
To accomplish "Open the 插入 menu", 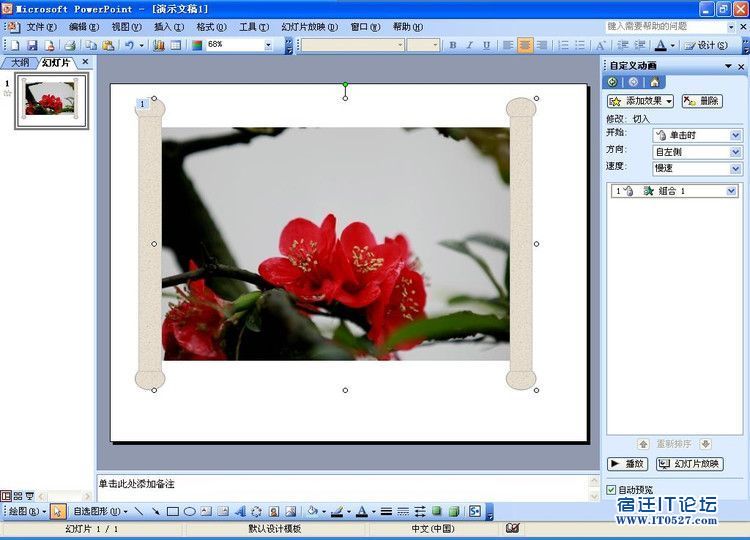I will click(x=169, y=27).
